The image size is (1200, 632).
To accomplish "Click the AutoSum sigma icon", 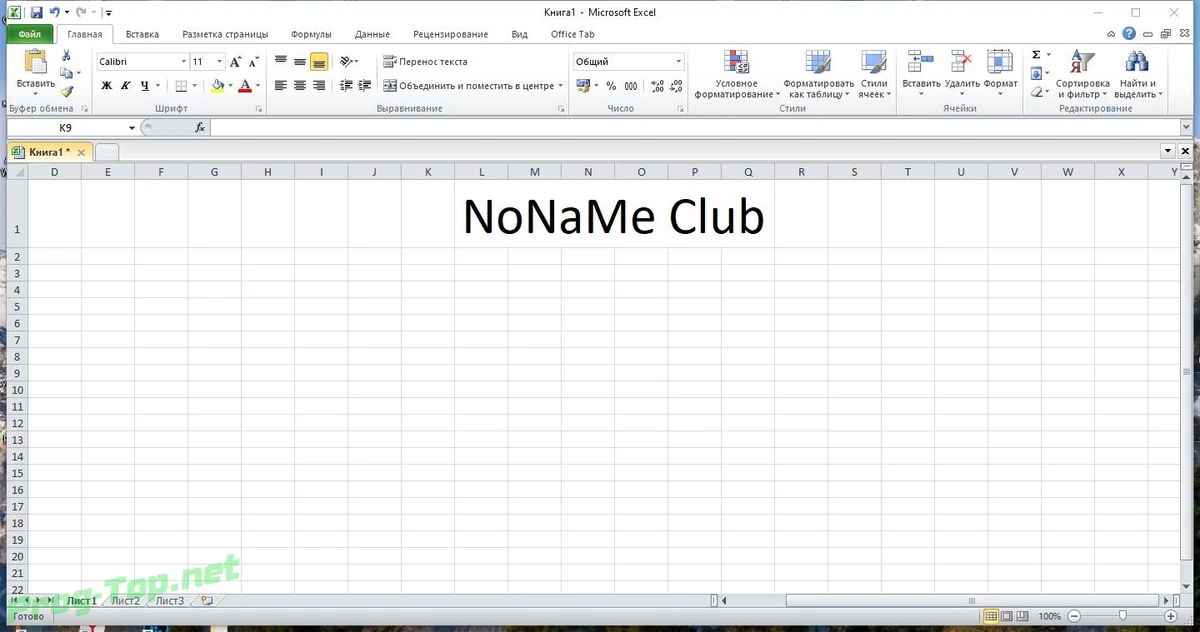I will [1036, 55].
